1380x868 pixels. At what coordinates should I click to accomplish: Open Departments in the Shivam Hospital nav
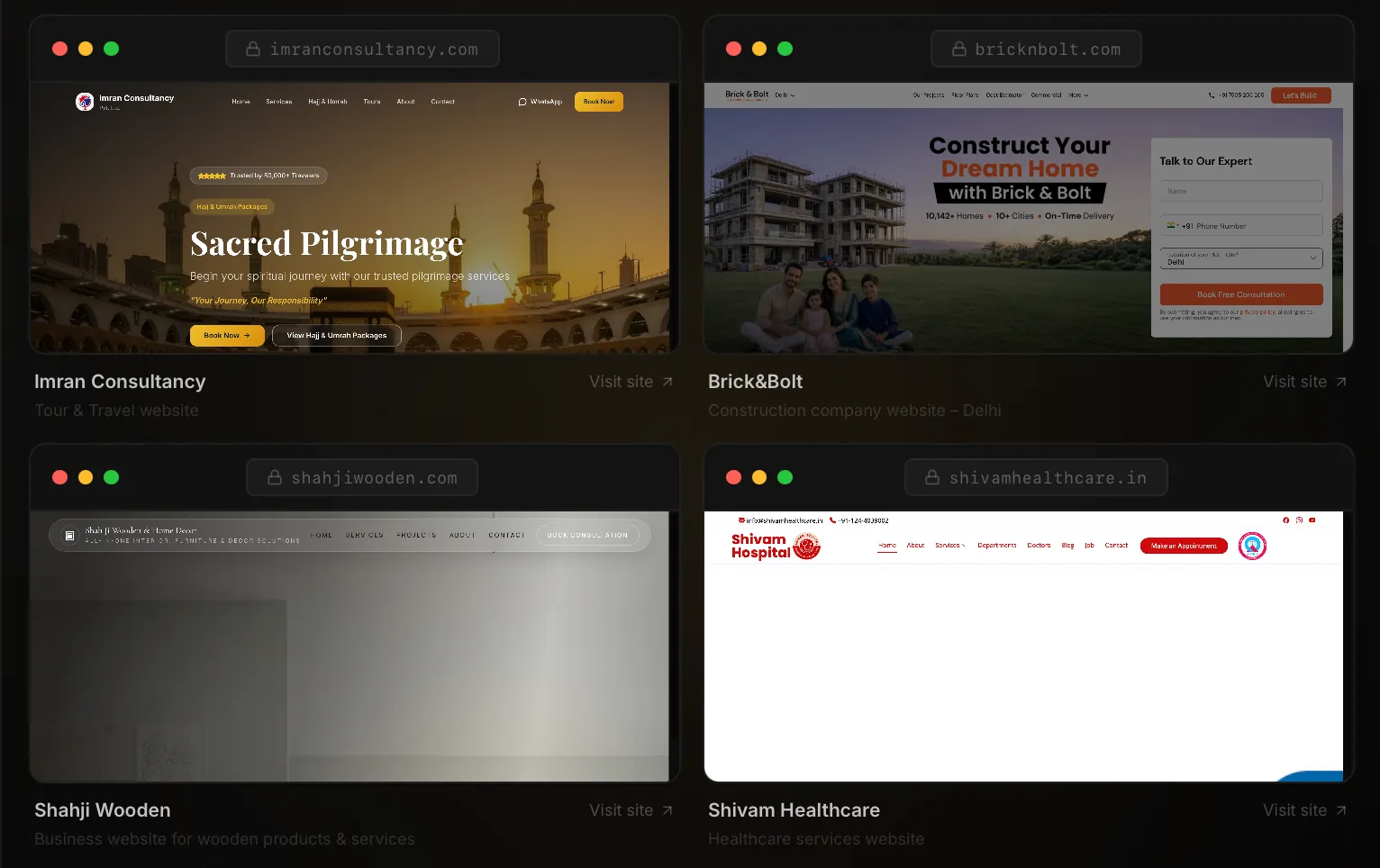997,546
